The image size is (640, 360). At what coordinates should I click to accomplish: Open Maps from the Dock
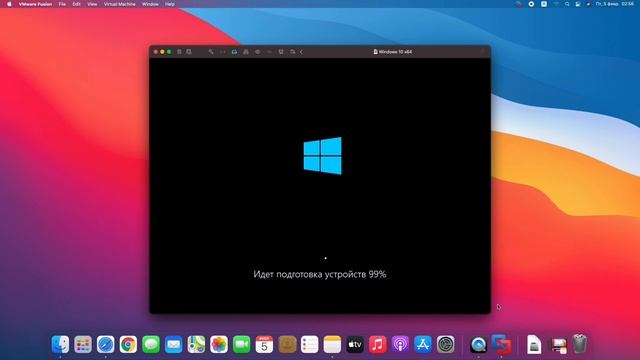(196, 344)
